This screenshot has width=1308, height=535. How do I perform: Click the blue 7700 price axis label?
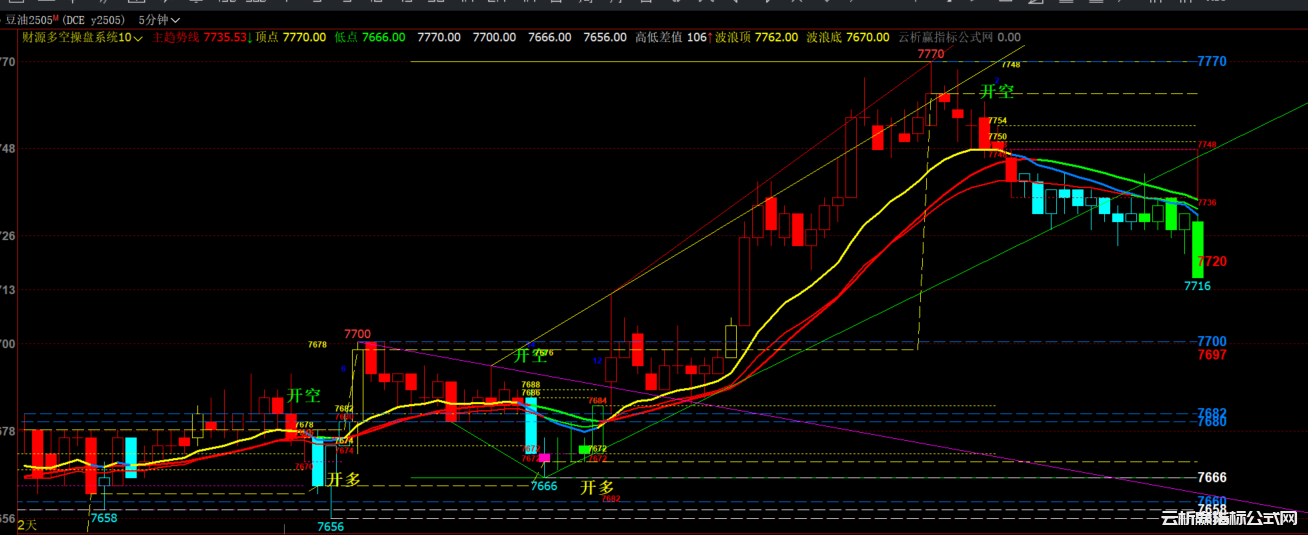(1212, 341)
